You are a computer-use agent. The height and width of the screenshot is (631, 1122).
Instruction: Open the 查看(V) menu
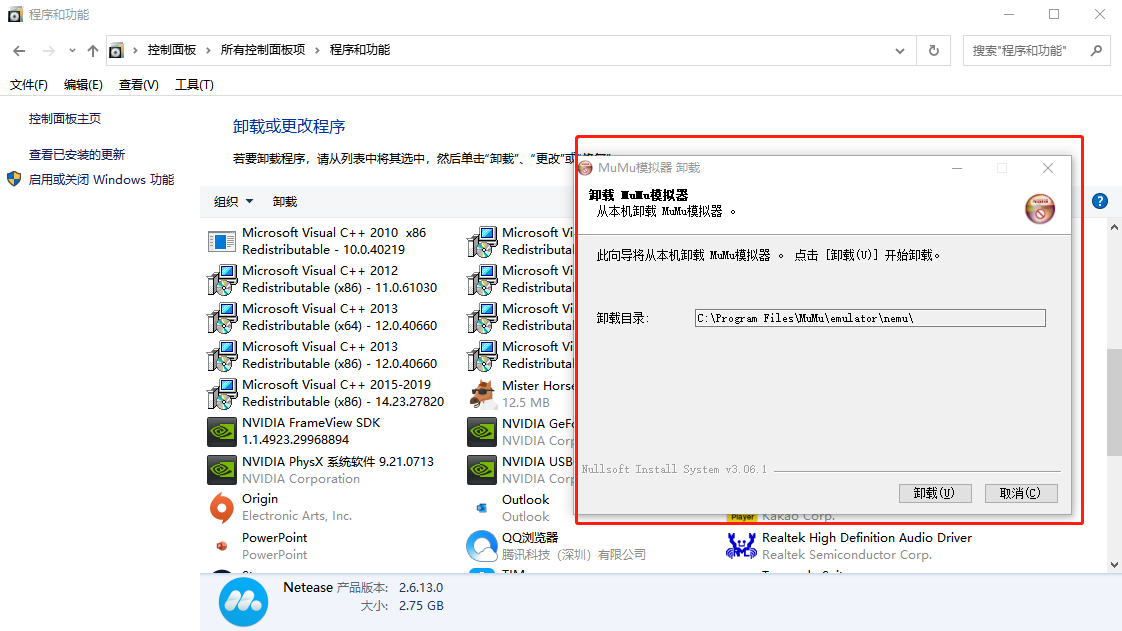(138, 84)
